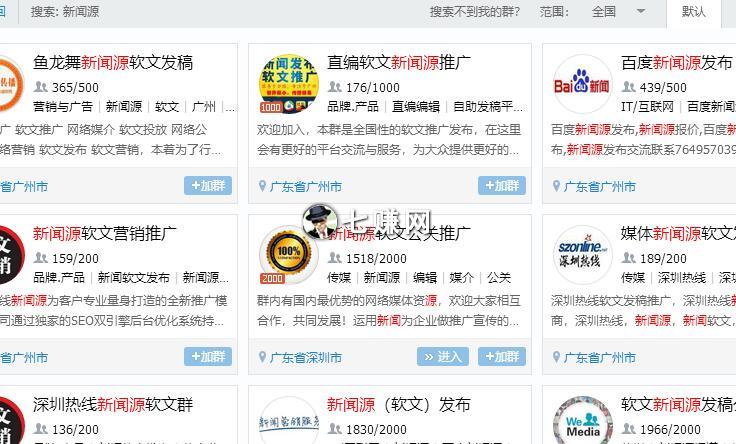Click the 广东省深圳市 location link
736x444 pixels.
(x=306, y=358)
